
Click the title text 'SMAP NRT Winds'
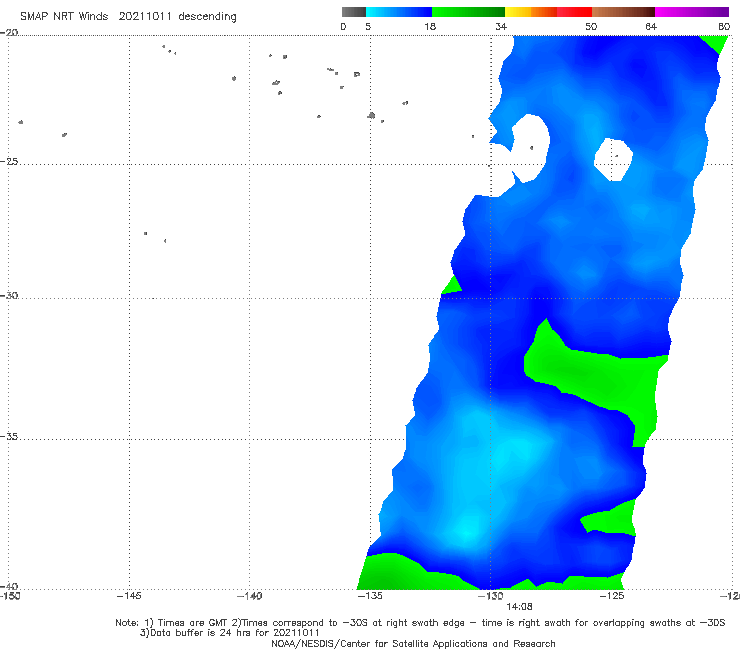point(64,16)
